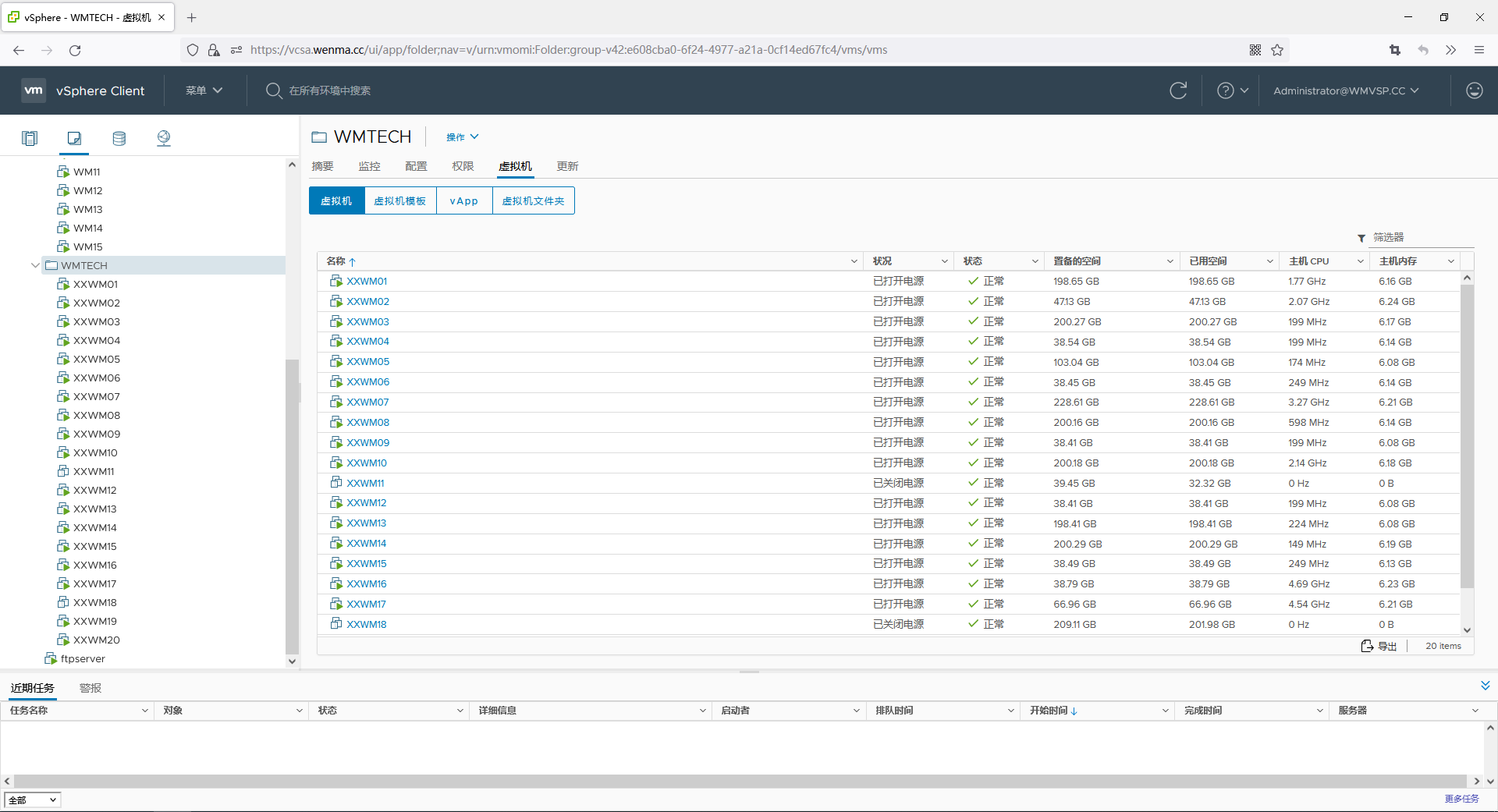Bookmark this page star icon
The width and height of the screenshot is (1498, 812).
(1277, 50)
